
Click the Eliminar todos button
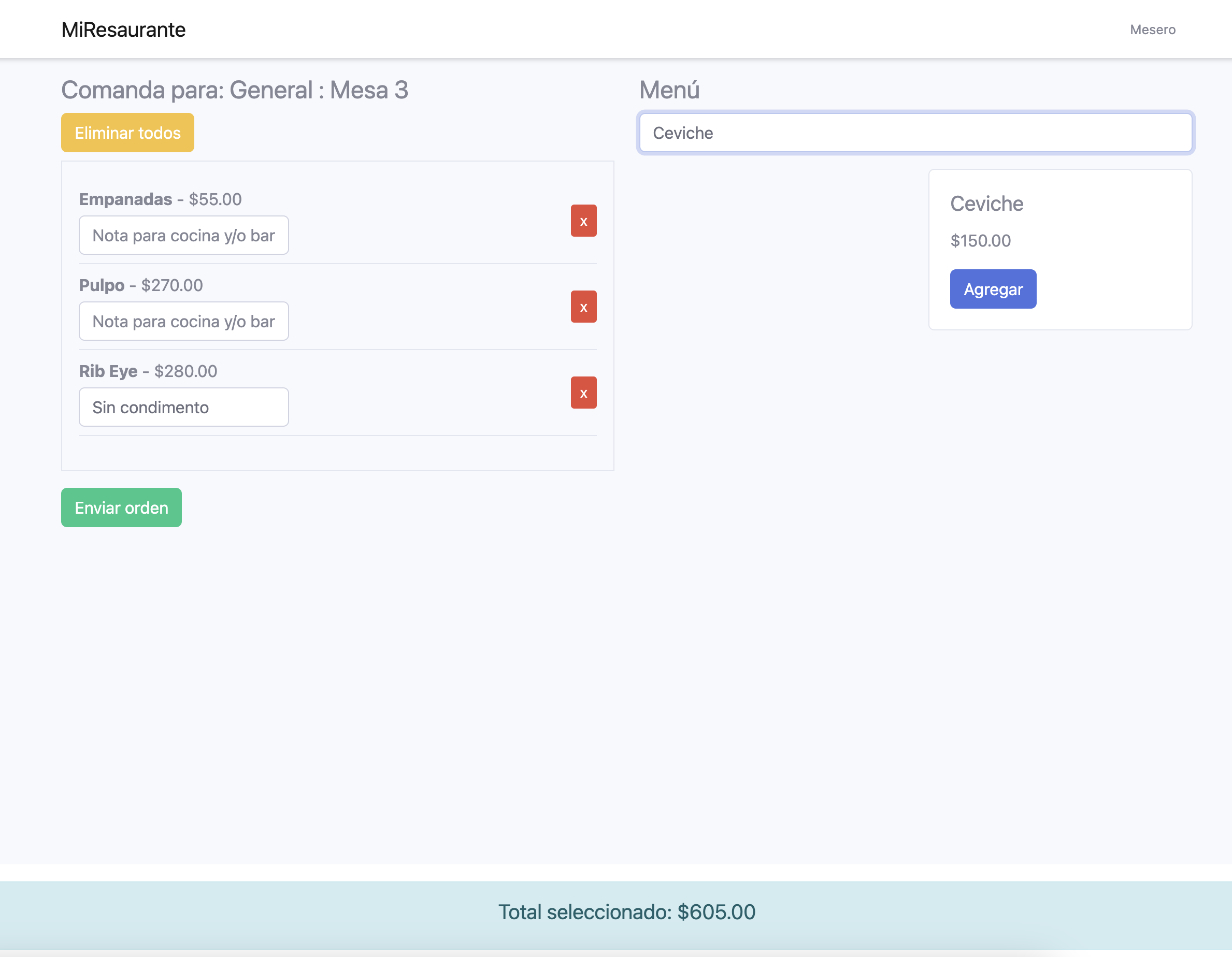[127, 133]
